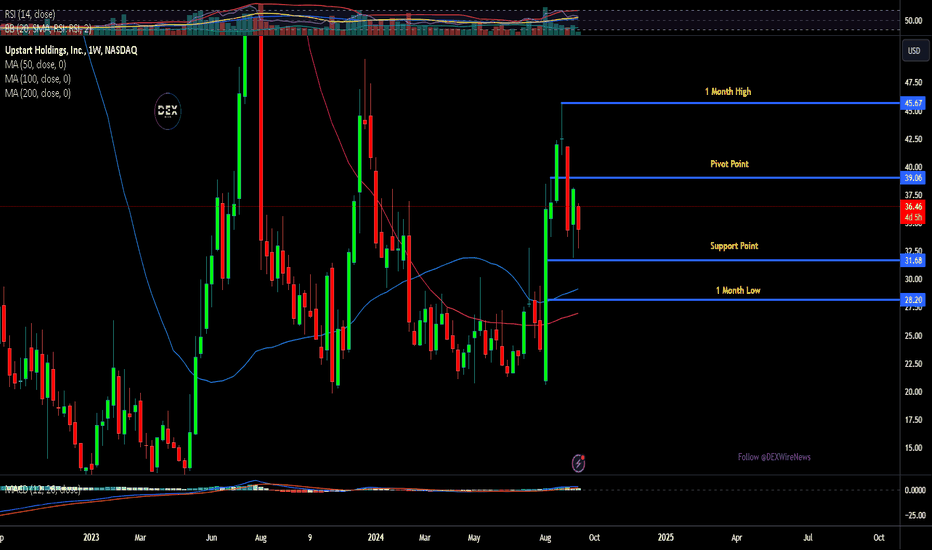Click the 31.68 price tag

tap(913, 260)
